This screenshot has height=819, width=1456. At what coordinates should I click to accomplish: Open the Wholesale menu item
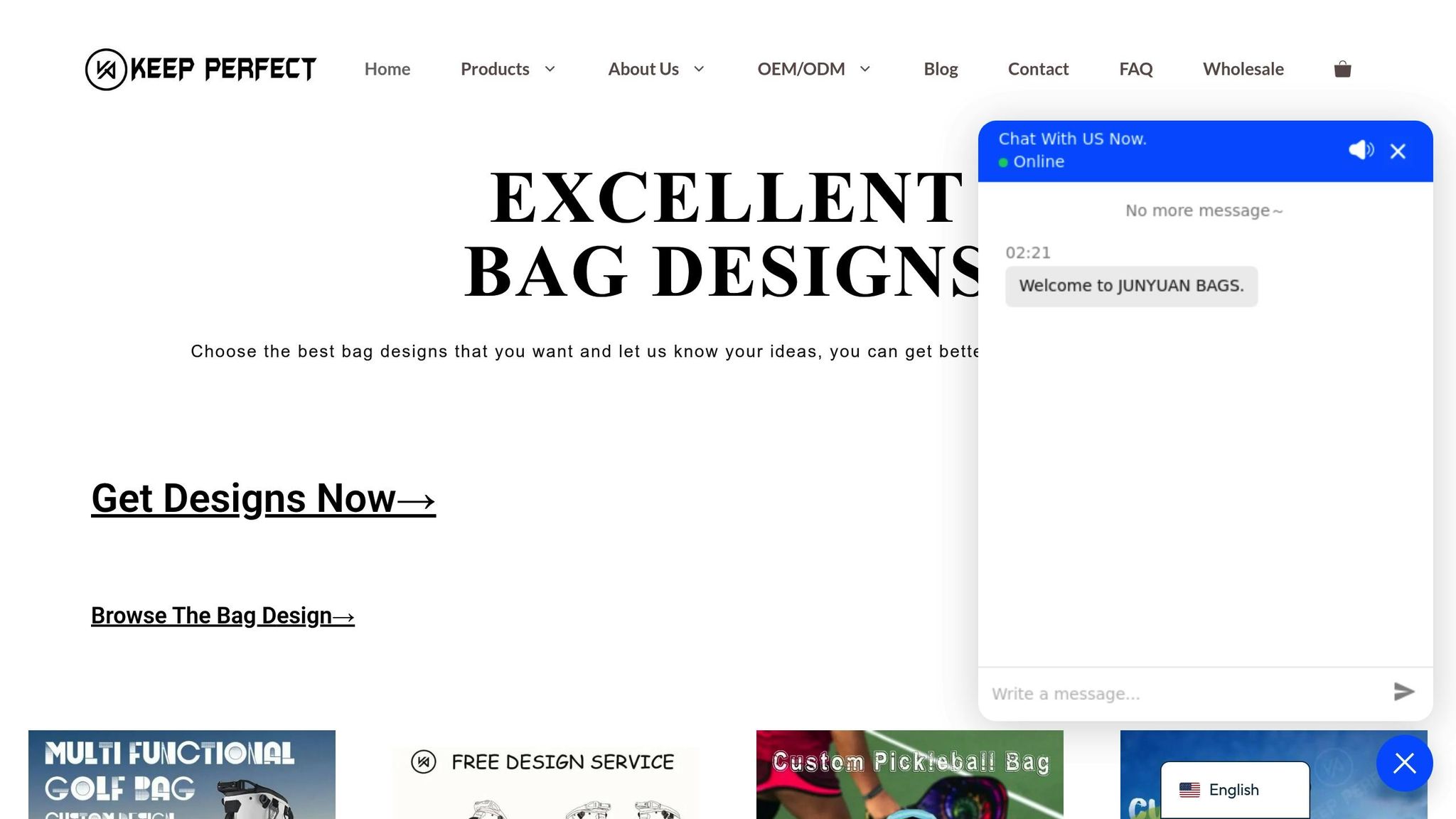click(1243, 69)
